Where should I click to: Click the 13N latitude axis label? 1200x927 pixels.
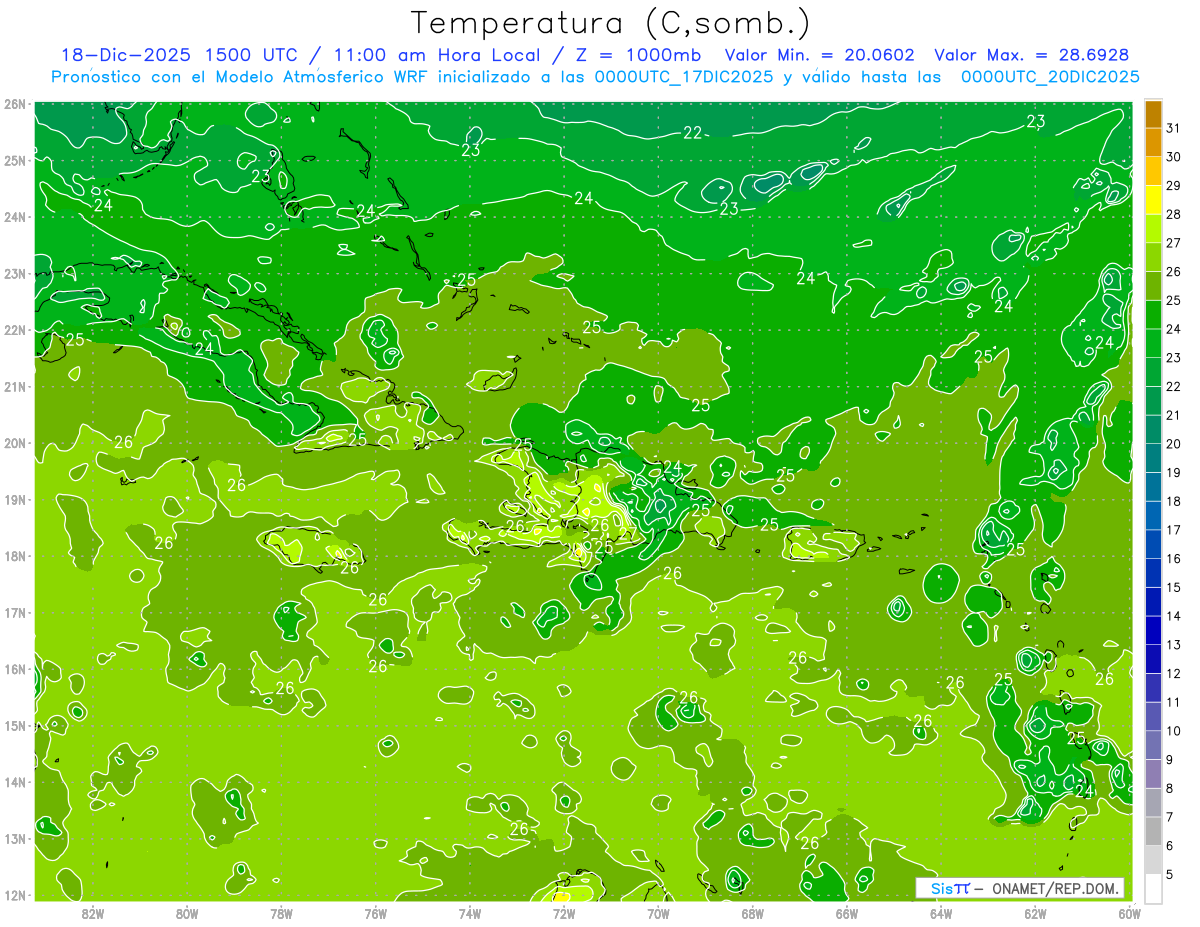click(15, 838)
